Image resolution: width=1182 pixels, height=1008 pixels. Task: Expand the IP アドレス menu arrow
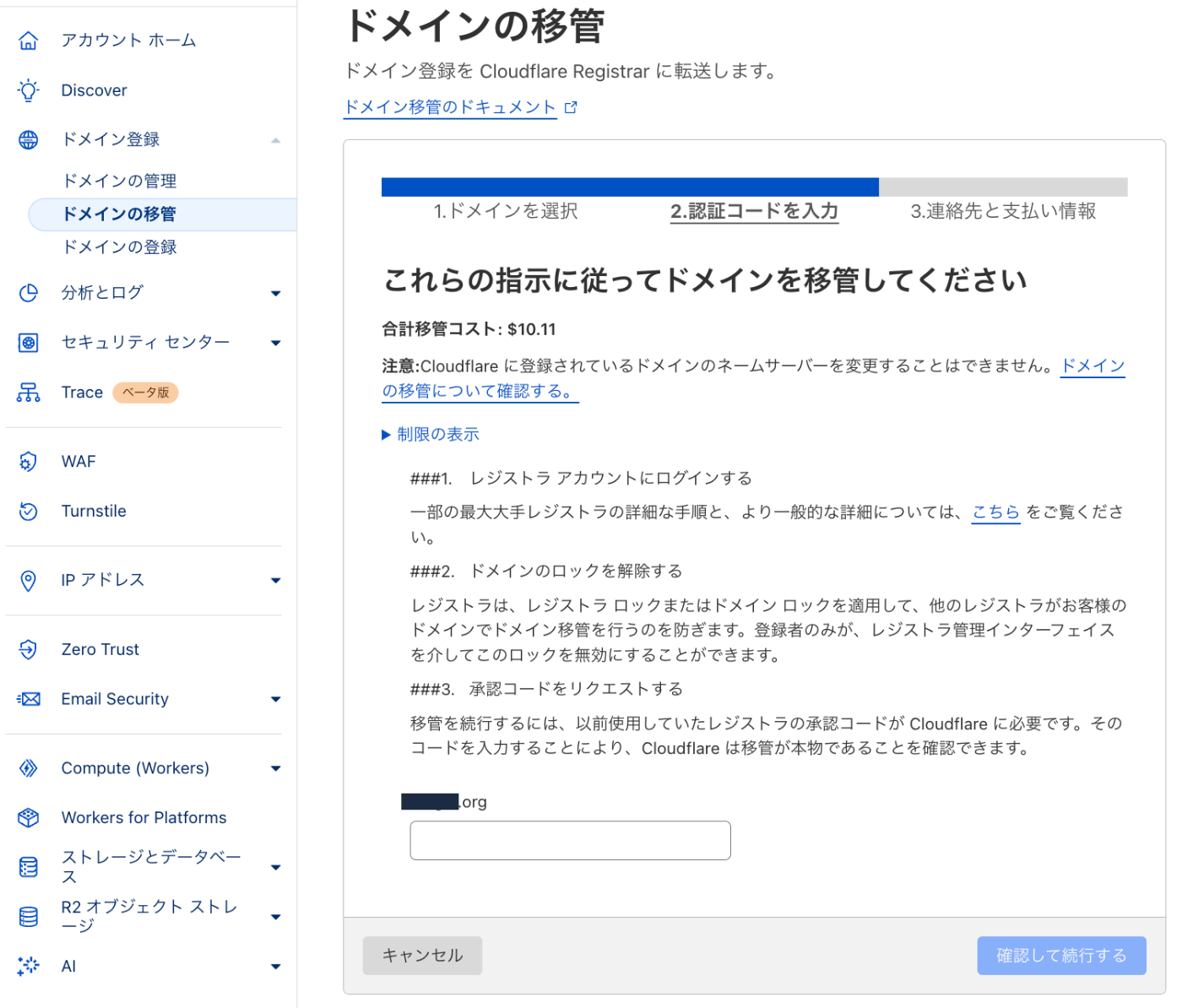[x=275, y=581]
